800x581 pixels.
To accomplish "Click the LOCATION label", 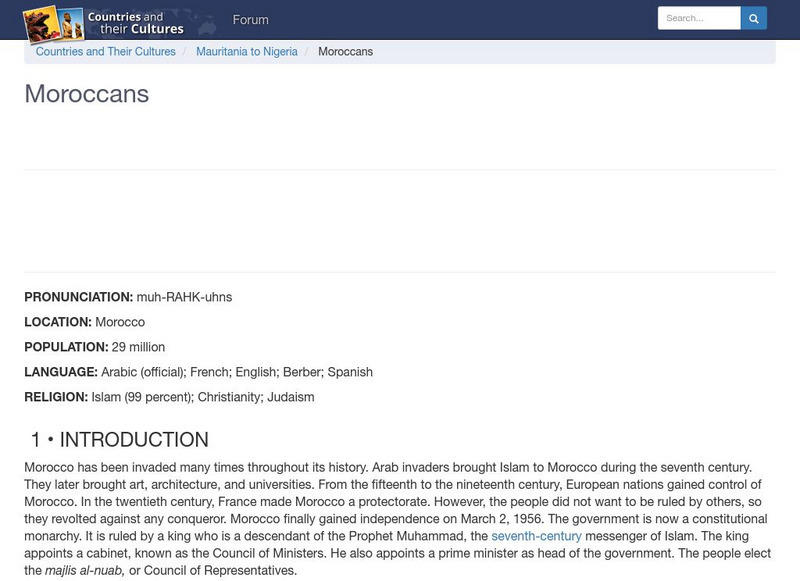I will click(x=58, y=322).
